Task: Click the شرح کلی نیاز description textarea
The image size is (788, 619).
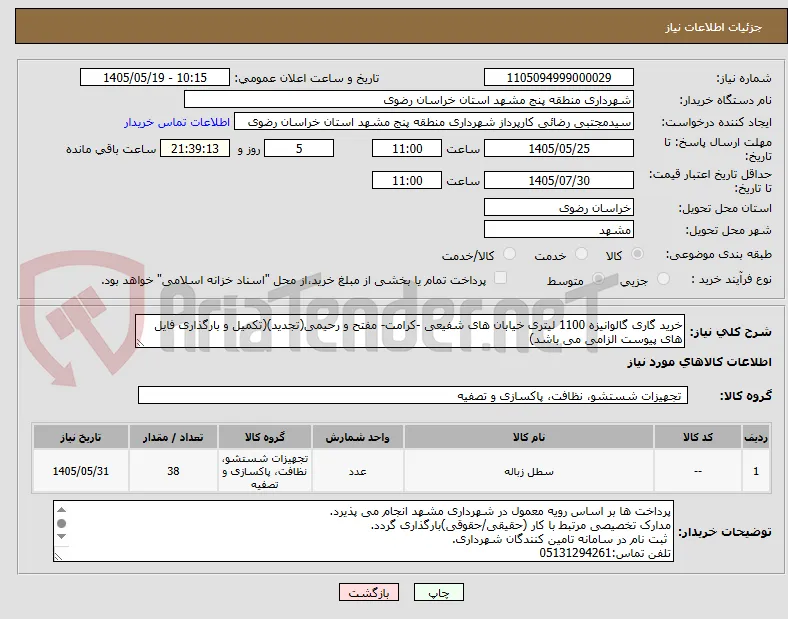Action: point(410,331)
